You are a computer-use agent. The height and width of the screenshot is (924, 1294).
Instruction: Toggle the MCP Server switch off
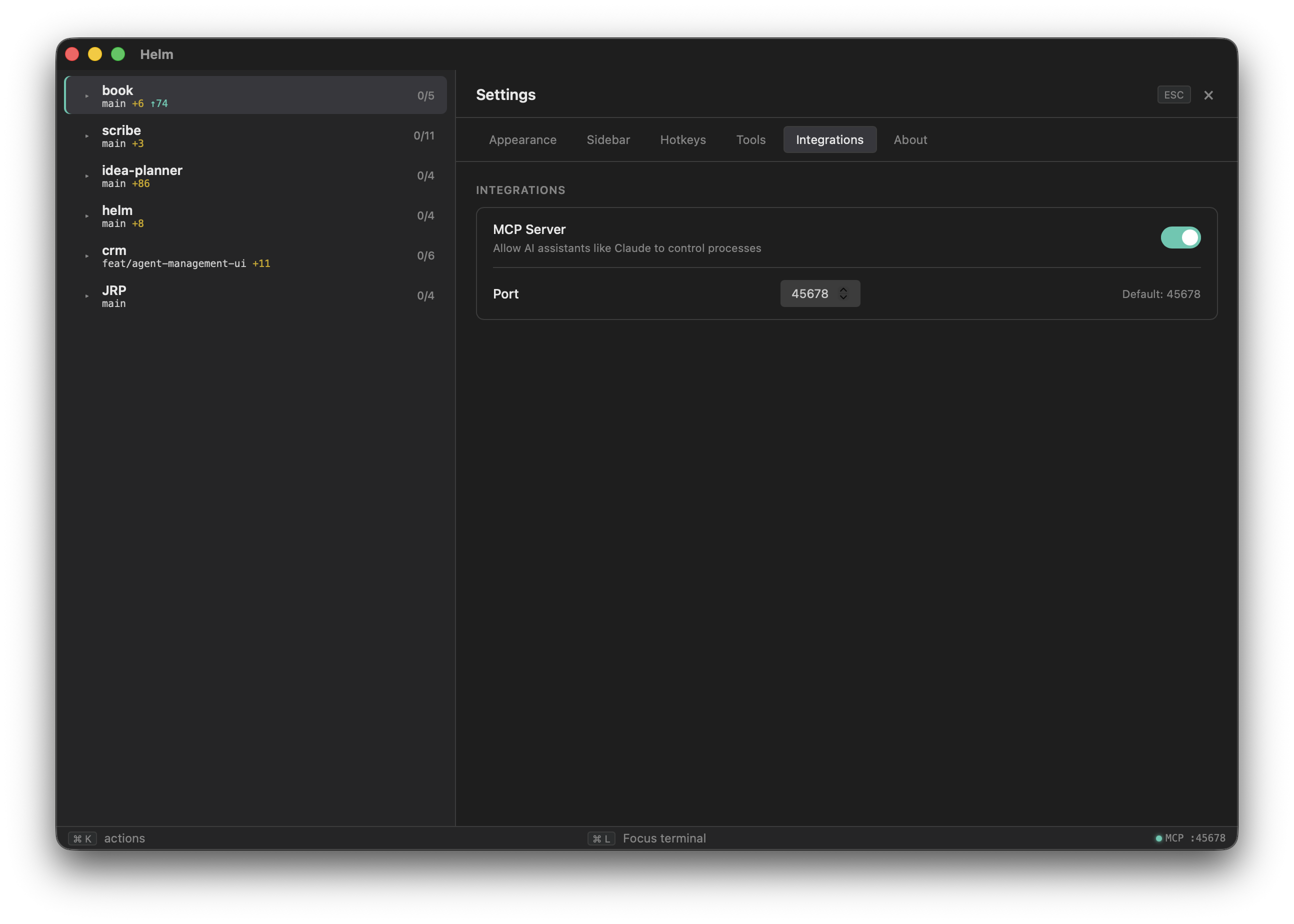[x=1180, y=237]
